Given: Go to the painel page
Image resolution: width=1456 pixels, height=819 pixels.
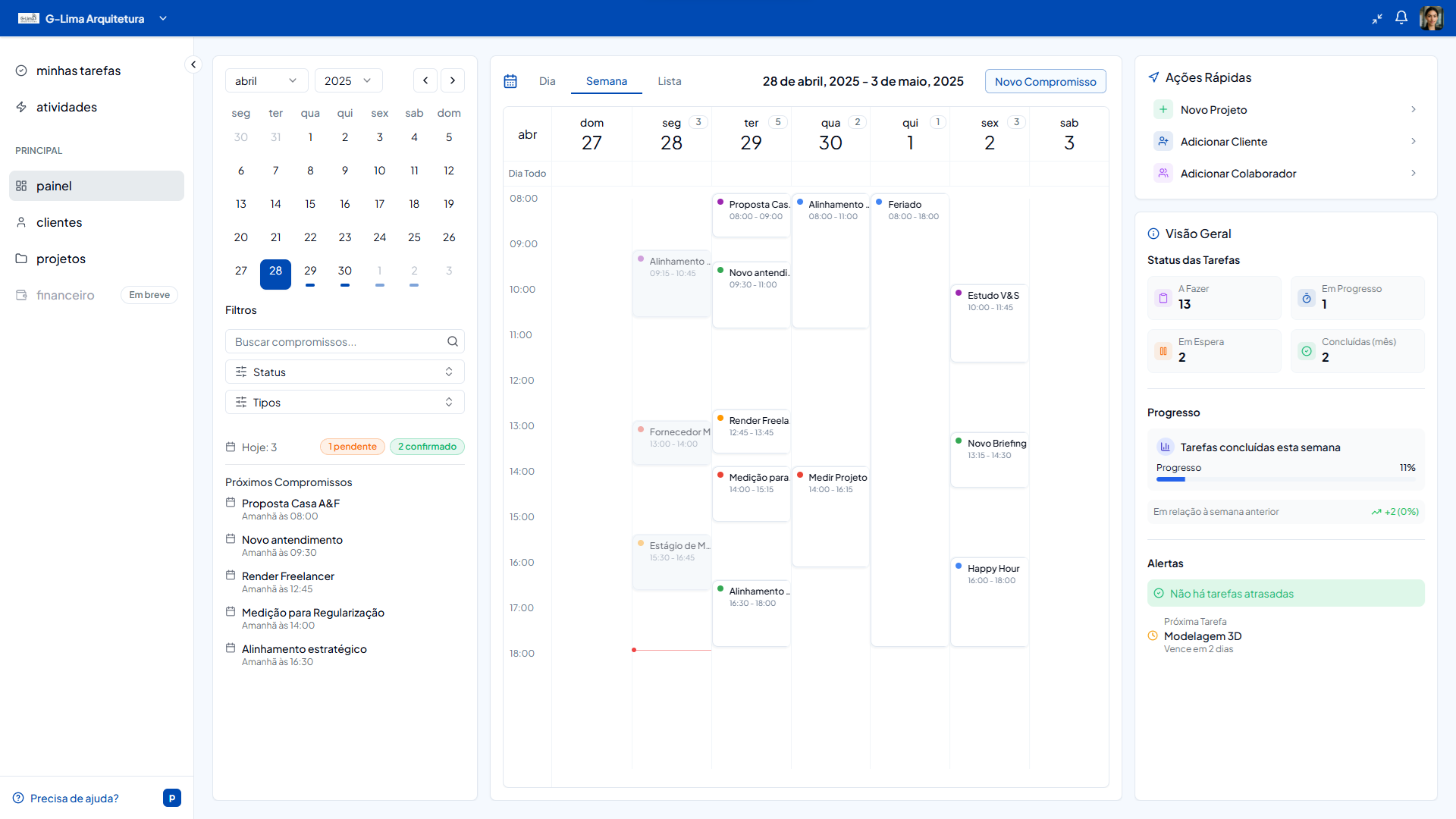Looking at the screenshot, I should click(x=96, y=186).
